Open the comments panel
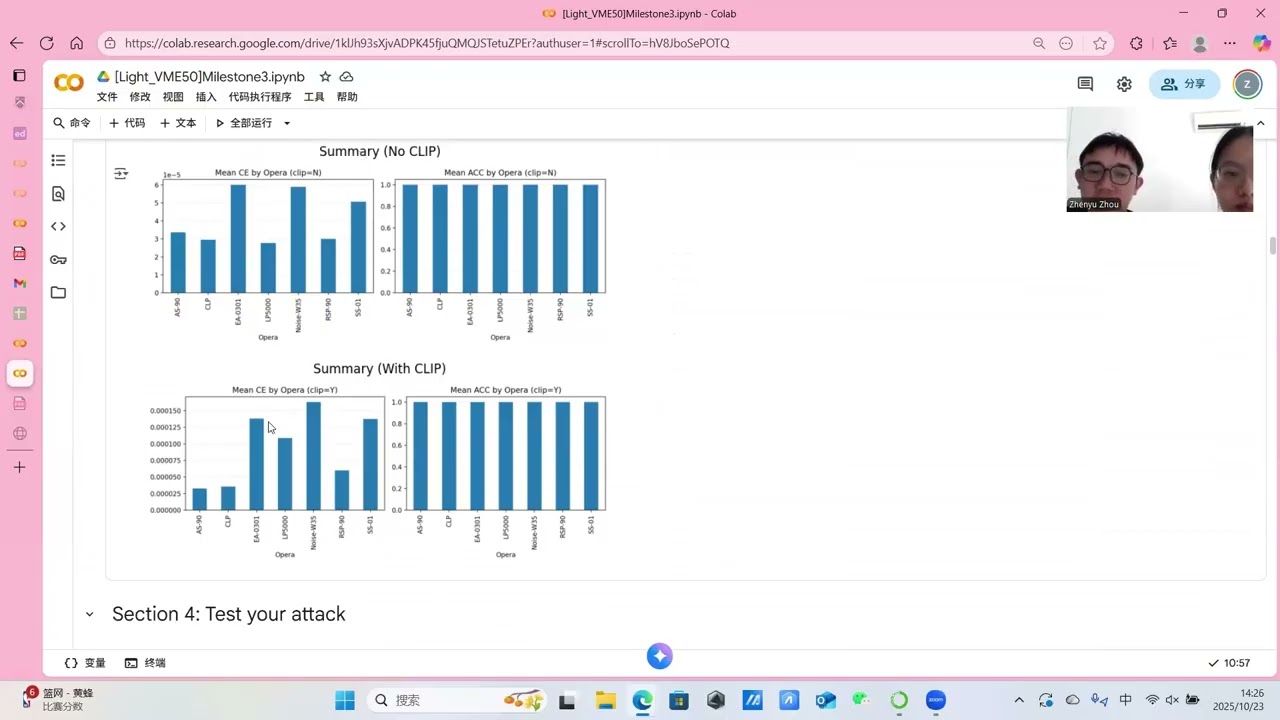Screen dimensions: 1280x720 tap(1085, 84)
